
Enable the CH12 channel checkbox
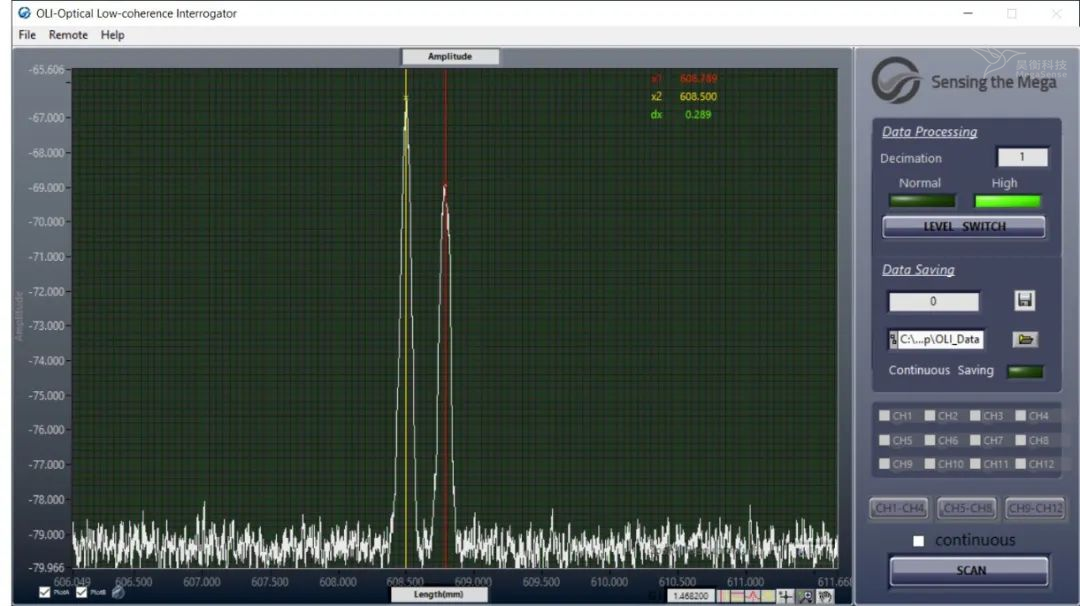(x=1021, y=463)
